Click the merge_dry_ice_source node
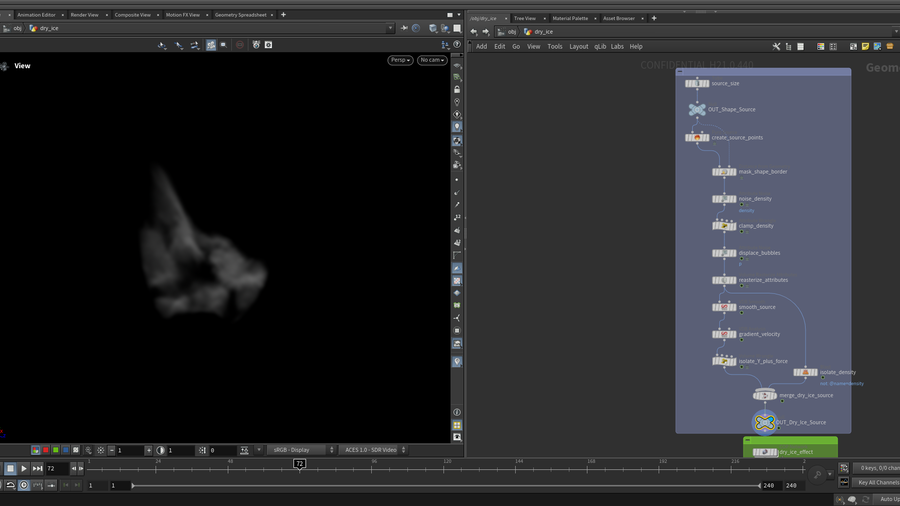The image size is (900, 506). [x=765, y=395]
